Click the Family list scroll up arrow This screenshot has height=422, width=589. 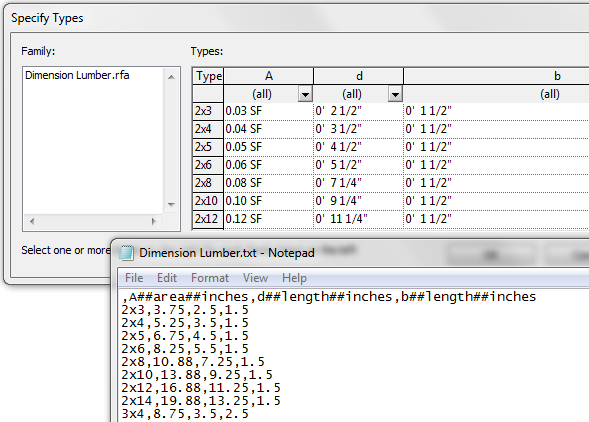(x=171, y=77)
